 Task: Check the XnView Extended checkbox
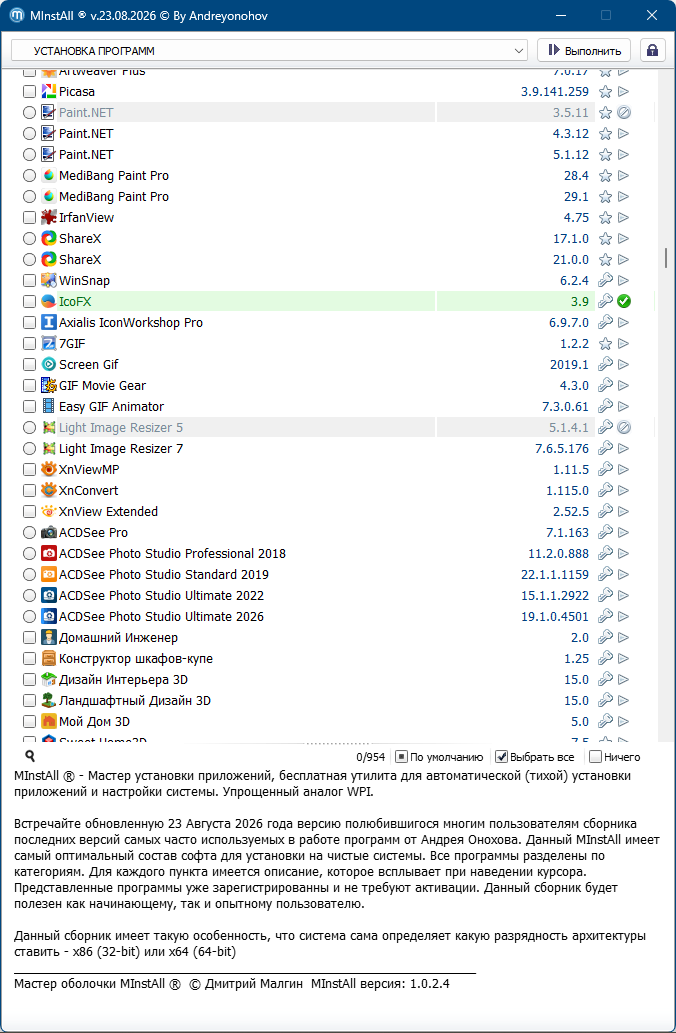[x=29, y=512]
